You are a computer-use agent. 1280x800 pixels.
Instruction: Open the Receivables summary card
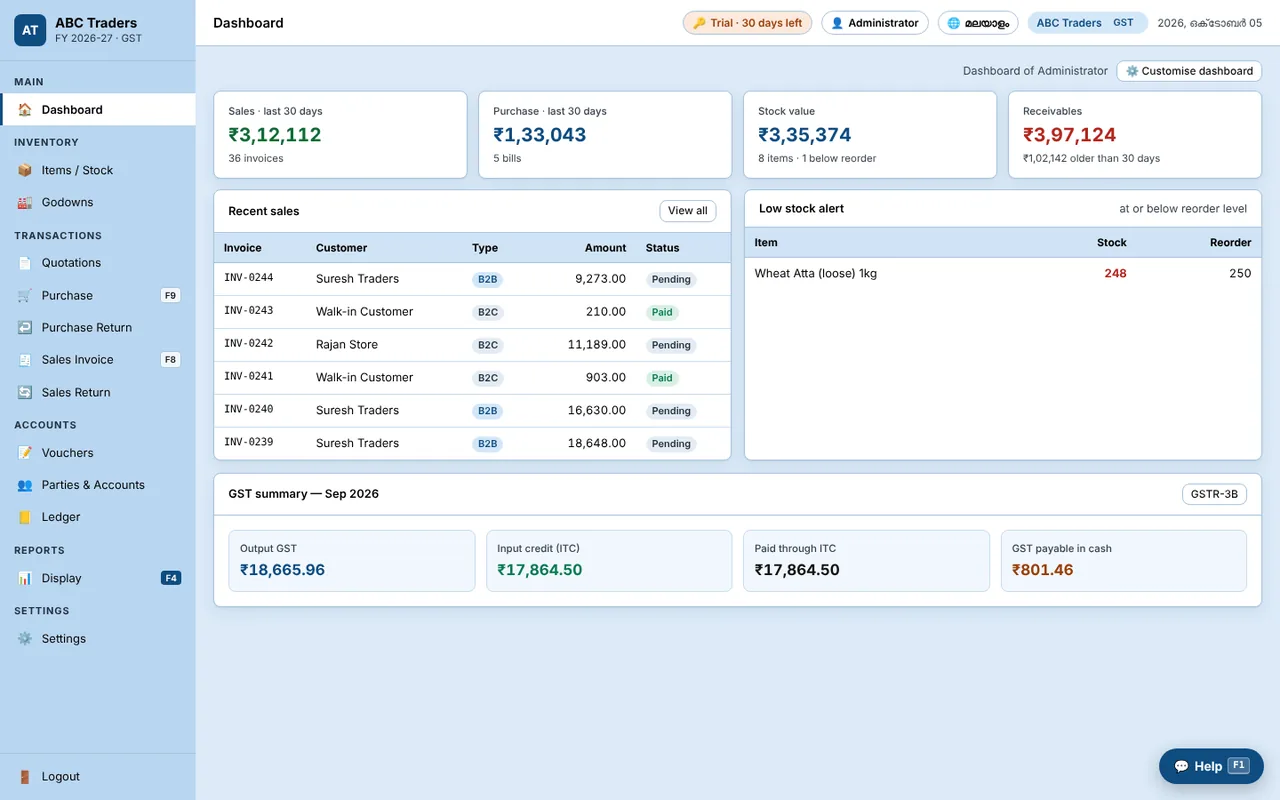click(1135, 135)
